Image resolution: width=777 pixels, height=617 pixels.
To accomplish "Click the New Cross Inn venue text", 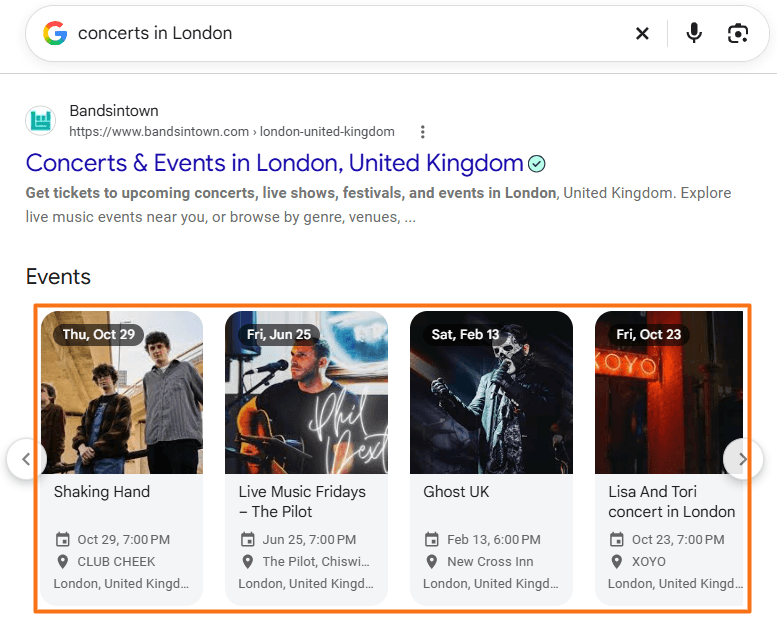I will [490, 561].
